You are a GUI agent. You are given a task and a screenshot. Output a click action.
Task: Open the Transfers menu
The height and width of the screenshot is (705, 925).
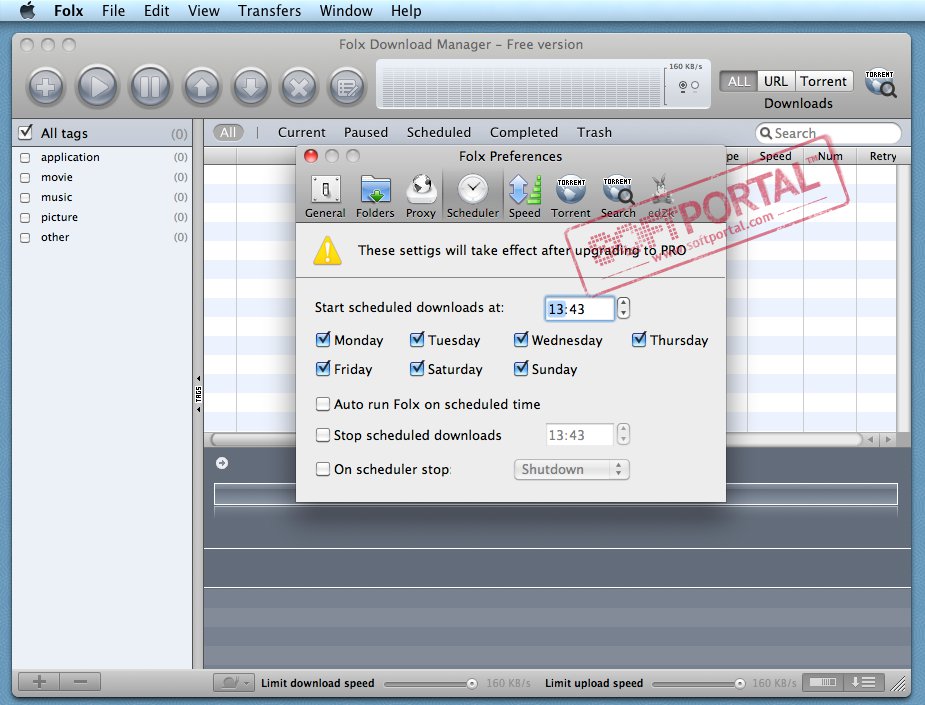(269, 11)
